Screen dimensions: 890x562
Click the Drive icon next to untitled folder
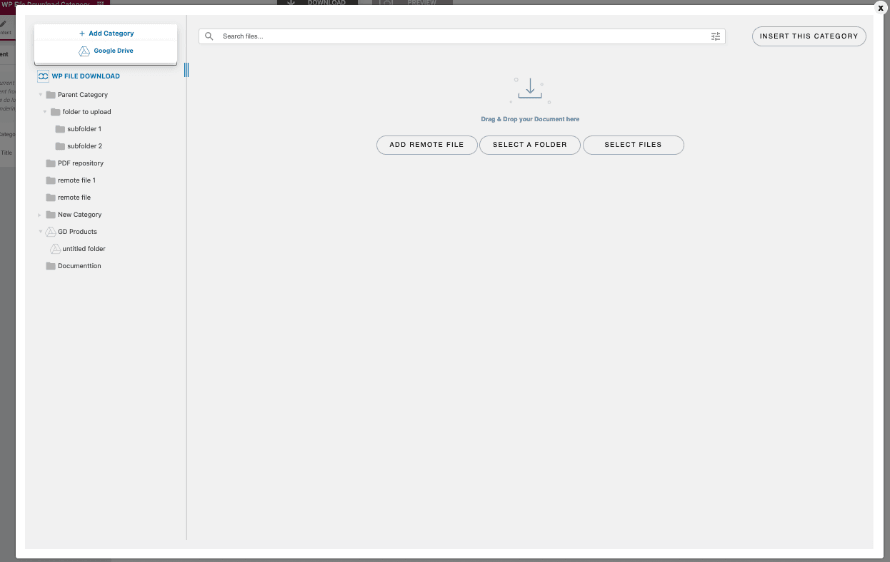55,249
